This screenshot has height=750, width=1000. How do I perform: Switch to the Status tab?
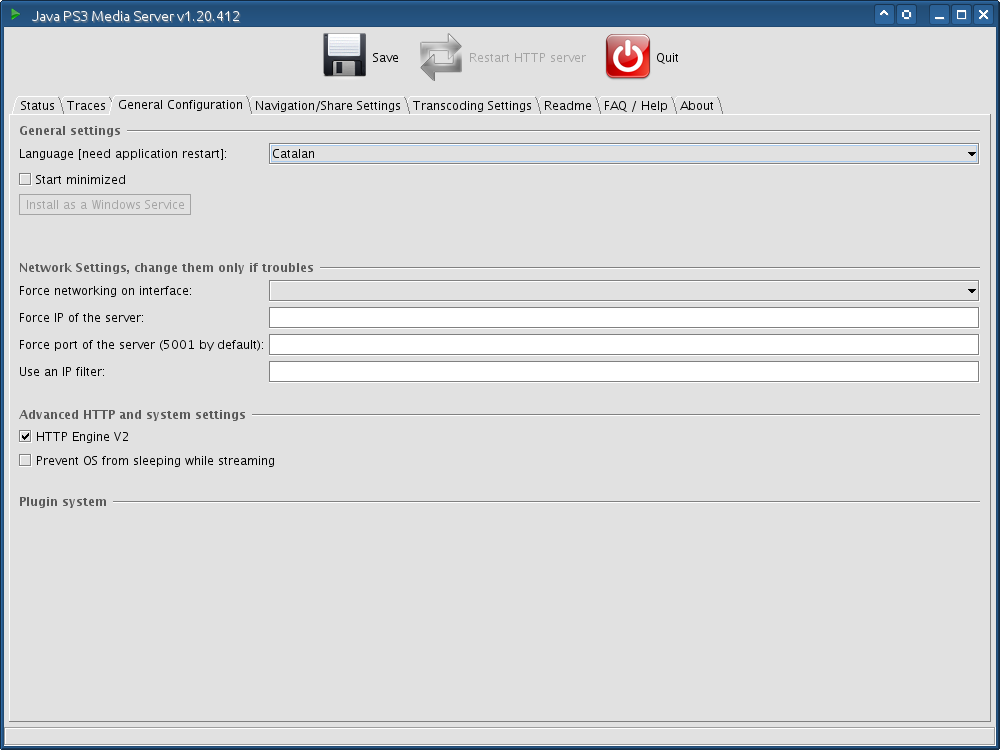[x=37, y=105]
